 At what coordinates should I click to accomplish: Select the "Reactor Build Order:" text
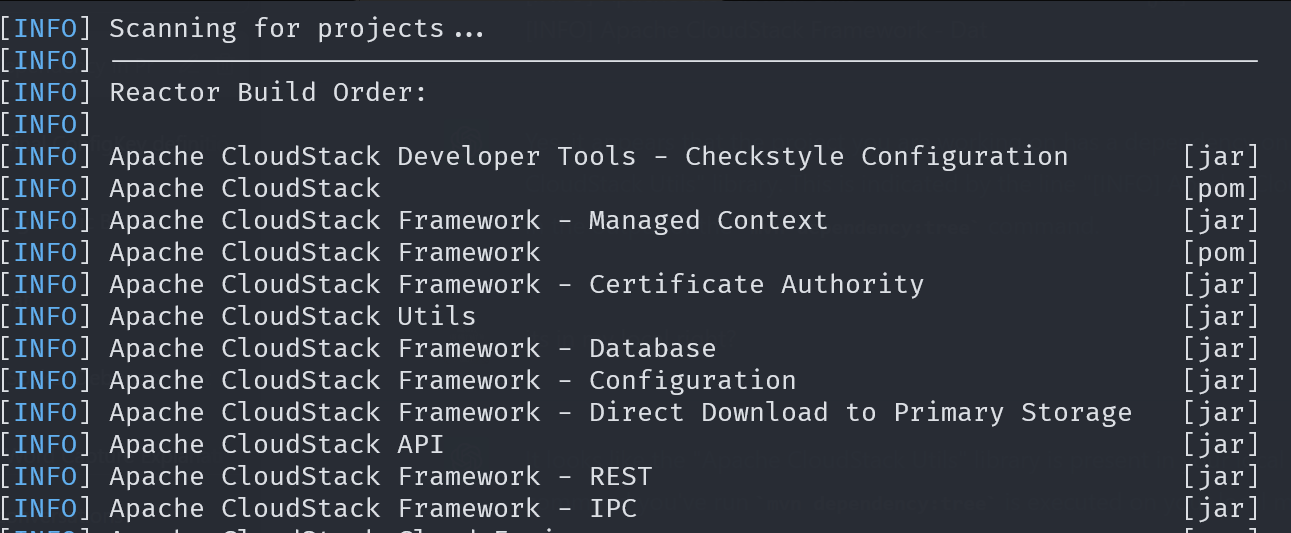[x=268, y=92]
